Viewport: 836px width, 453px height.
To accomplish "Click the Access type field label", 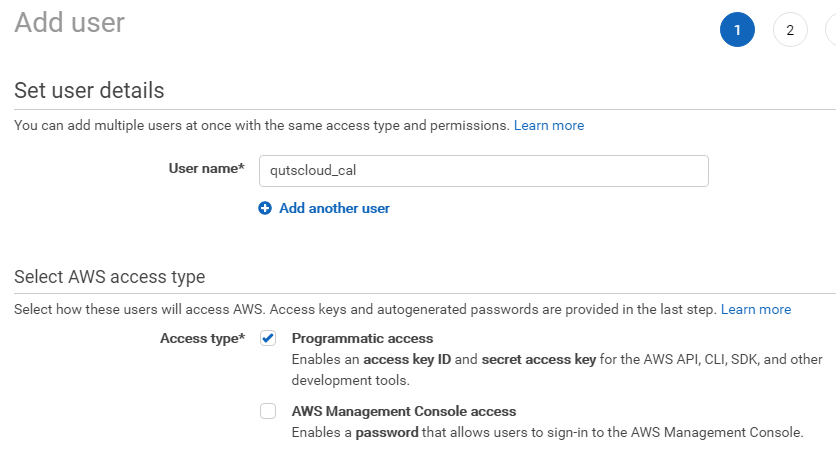I will (x=202, y=338).
